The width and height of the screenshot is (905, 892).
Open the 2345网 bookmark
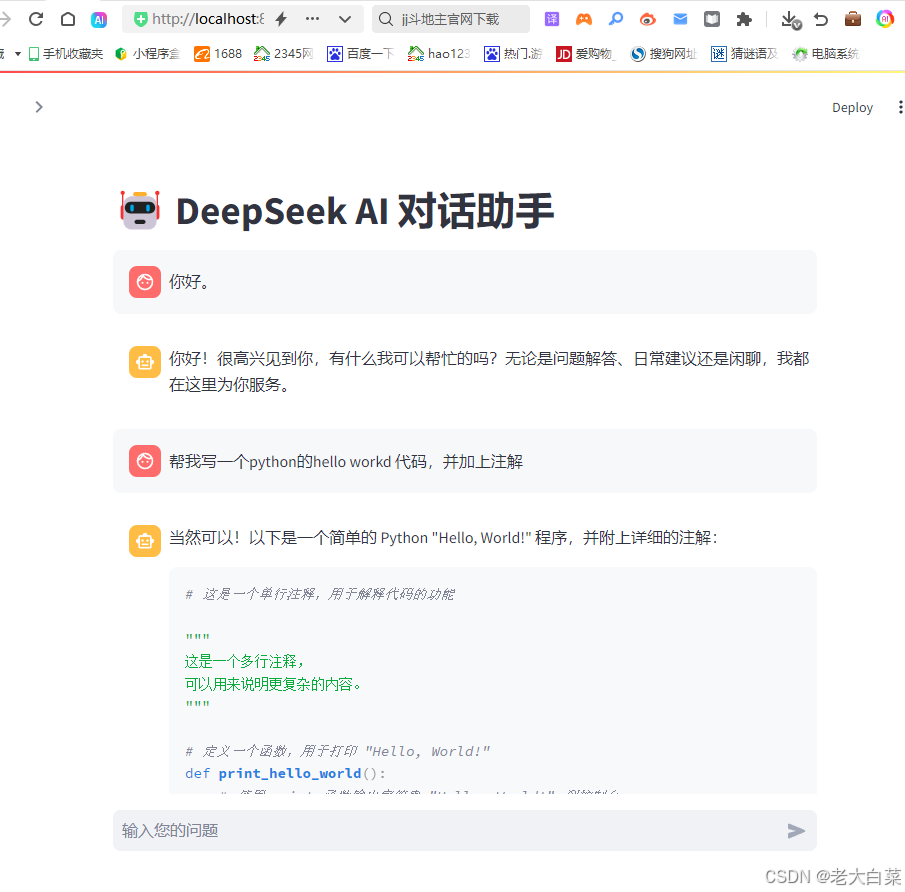(283, 54)
